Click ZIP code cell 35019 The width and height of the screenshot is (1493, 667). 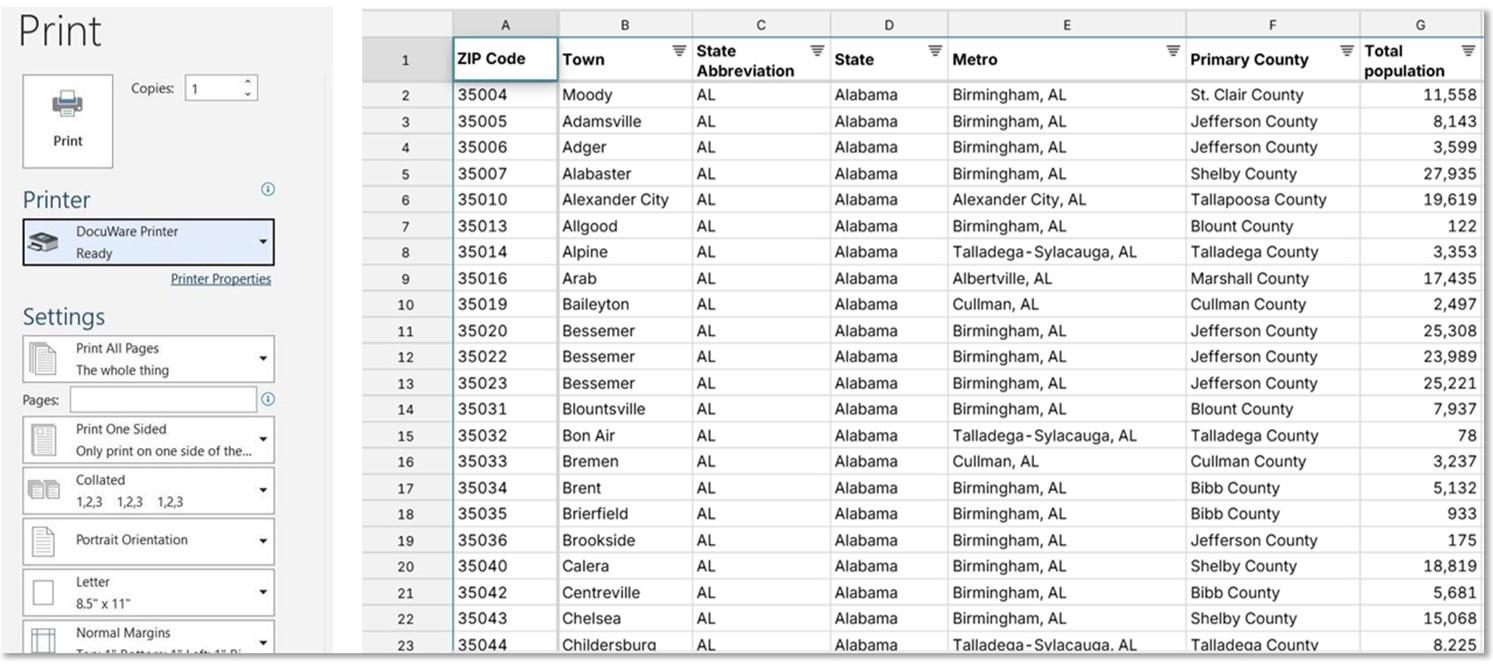click(505, 304)
